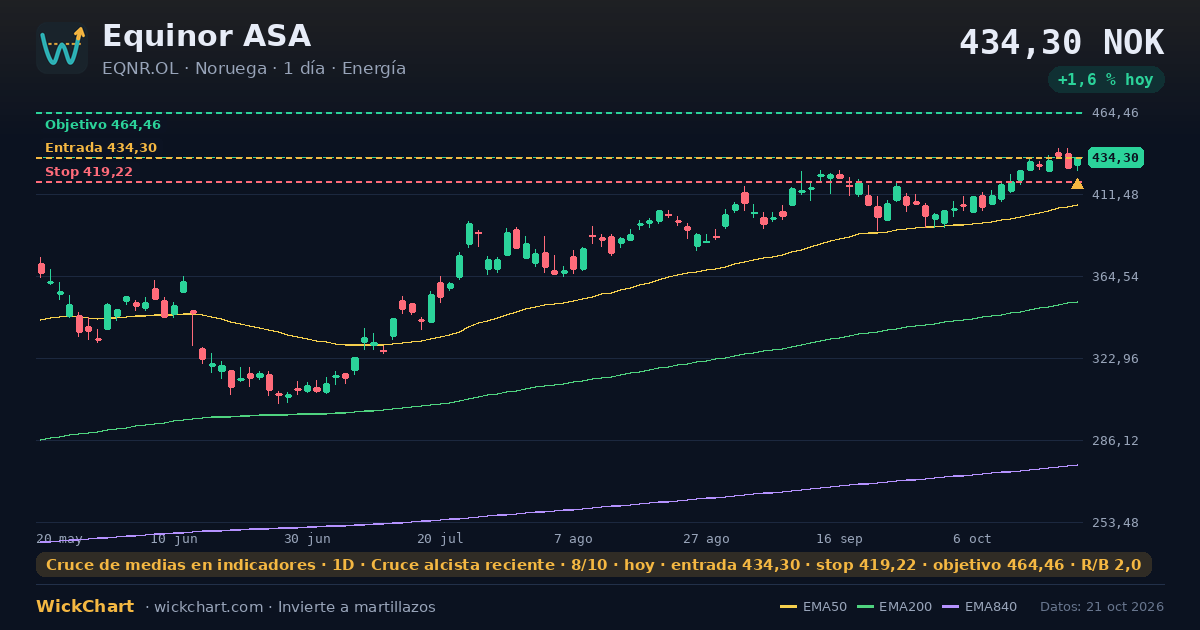The image size is (1200, 630).
Task: Click the 7 ago date label
Action: (x=573, y=538)
